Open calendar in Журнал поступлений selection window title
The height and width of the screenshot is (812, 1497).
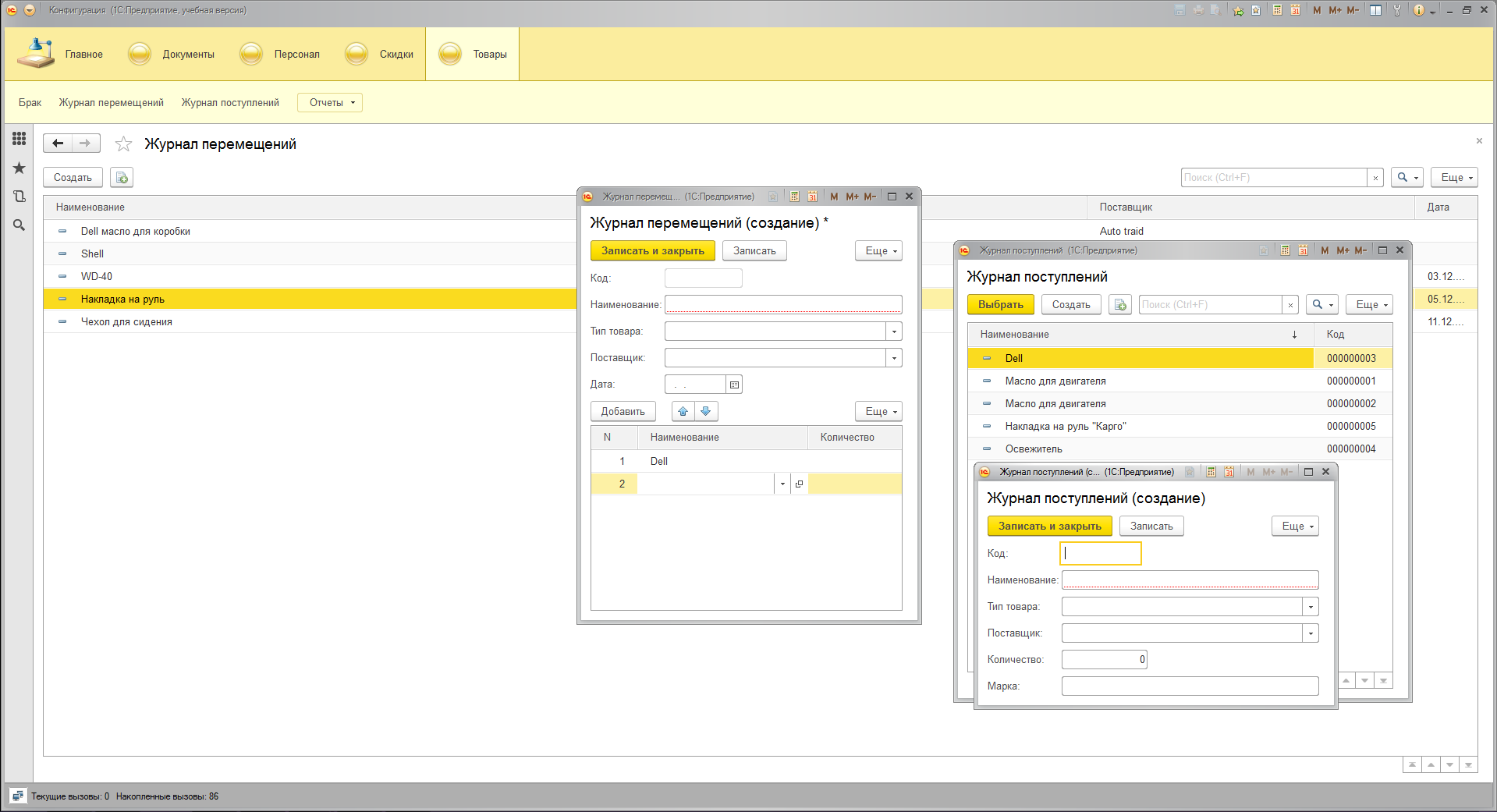pos(1304,250)
